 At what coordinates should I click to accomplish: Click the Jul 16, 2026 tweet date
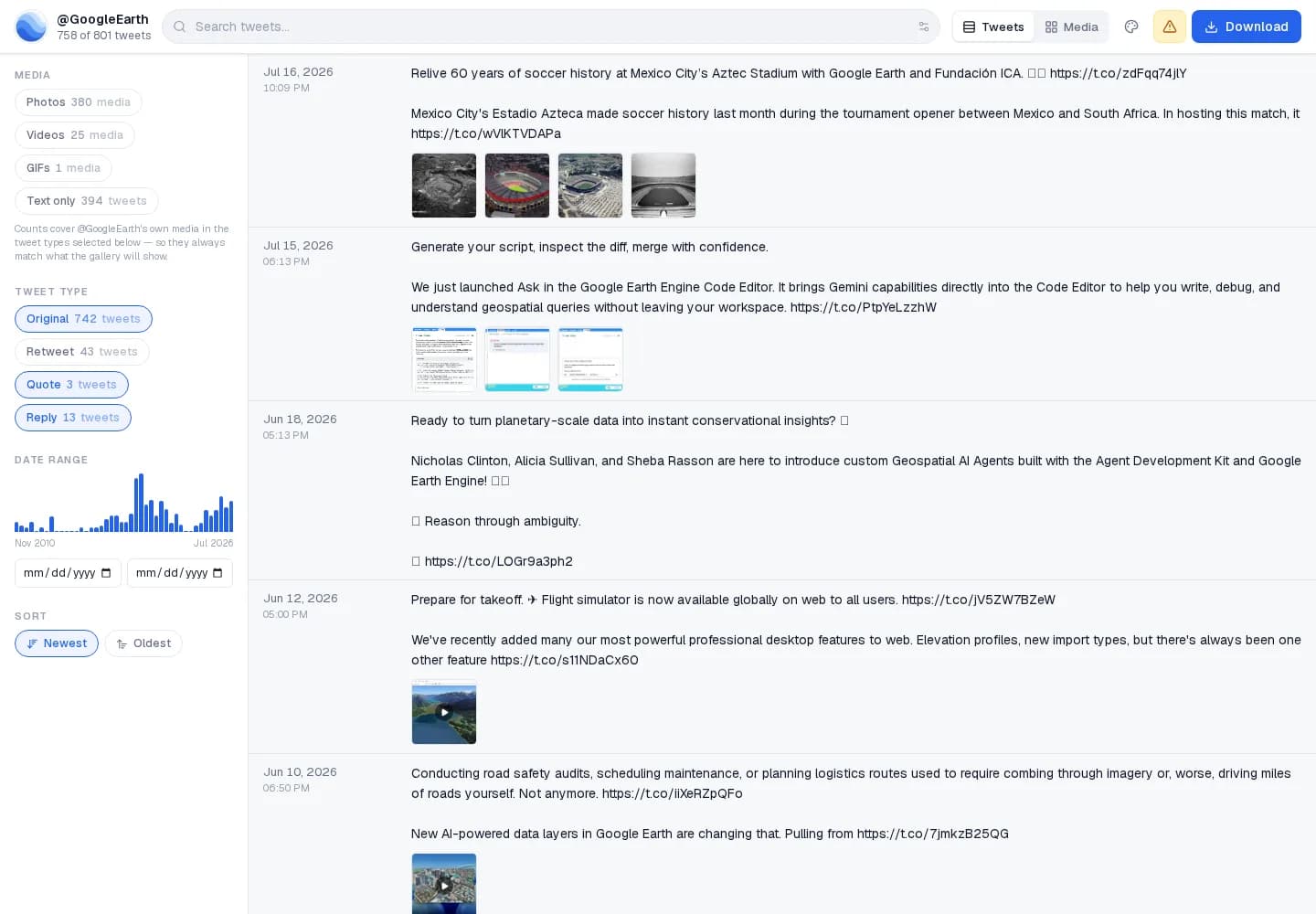pos(298,72)
